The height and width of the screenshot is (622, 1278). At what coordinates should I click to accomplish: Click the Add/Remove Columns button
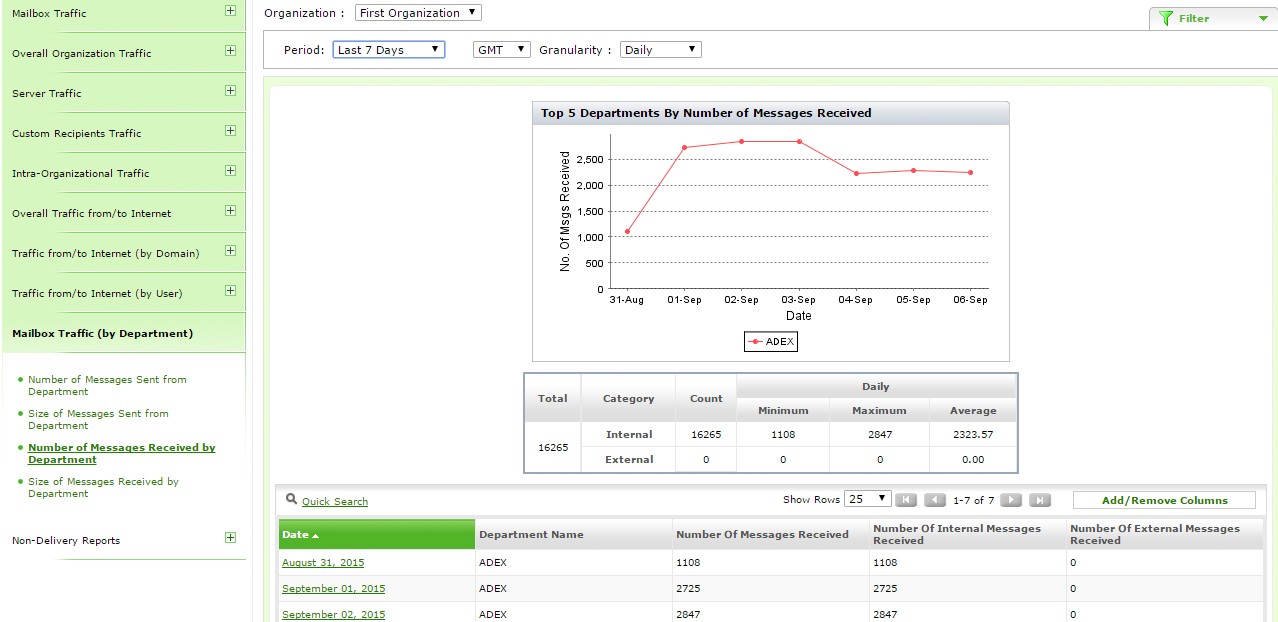[x=1164, y=500]
